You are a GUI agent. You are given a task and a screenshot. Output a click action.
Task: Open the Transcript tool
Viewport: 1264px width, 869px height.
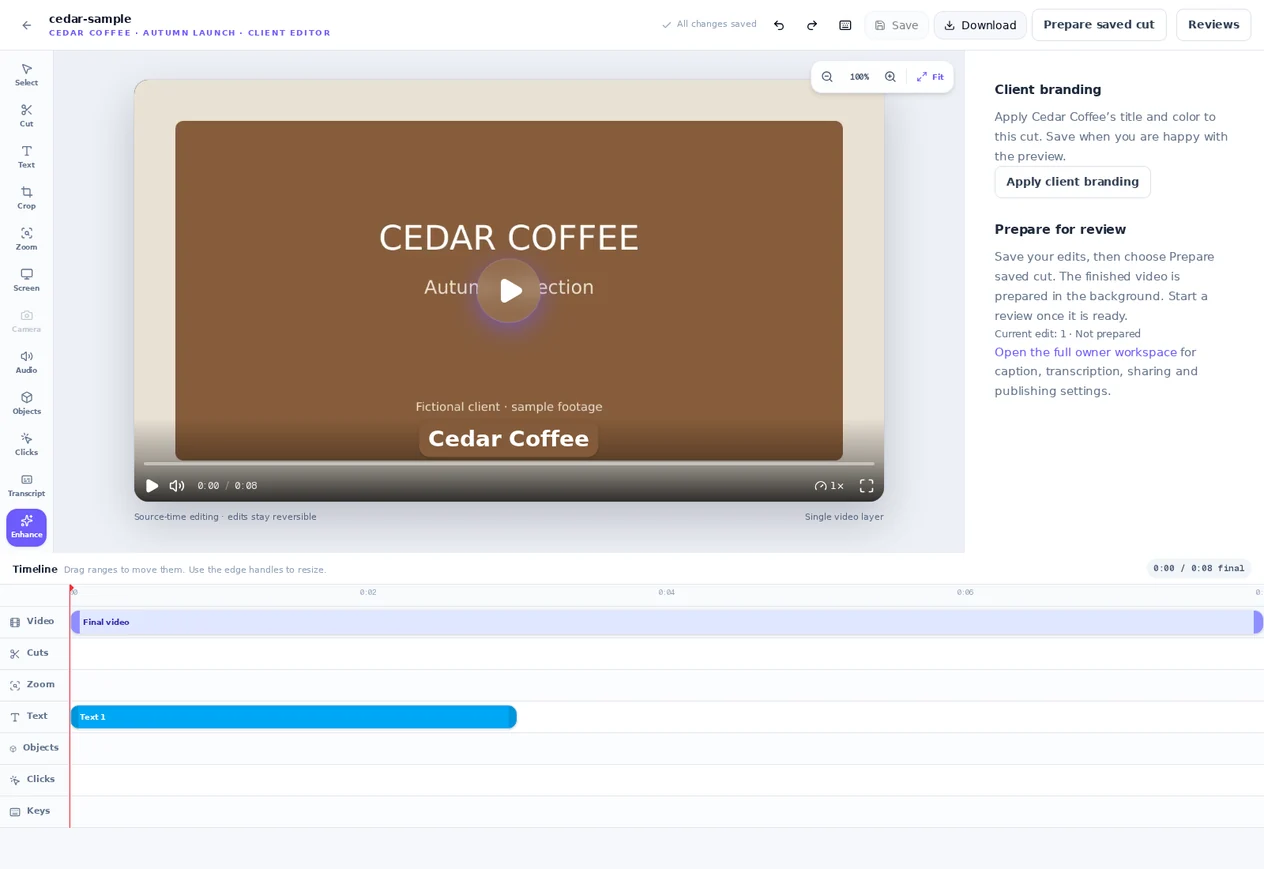pyautogui.click(x=26, y=484)
